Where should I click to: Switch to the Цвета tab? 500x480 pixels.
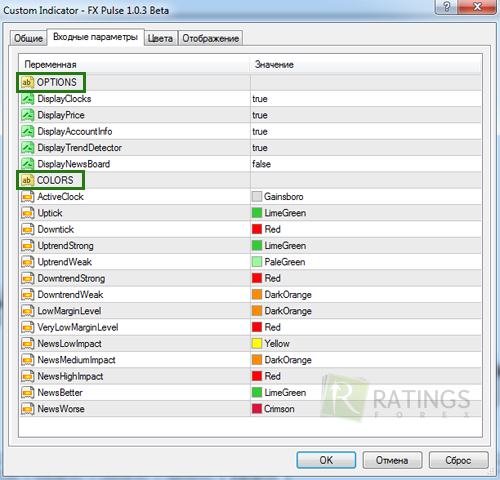point(160,38)
